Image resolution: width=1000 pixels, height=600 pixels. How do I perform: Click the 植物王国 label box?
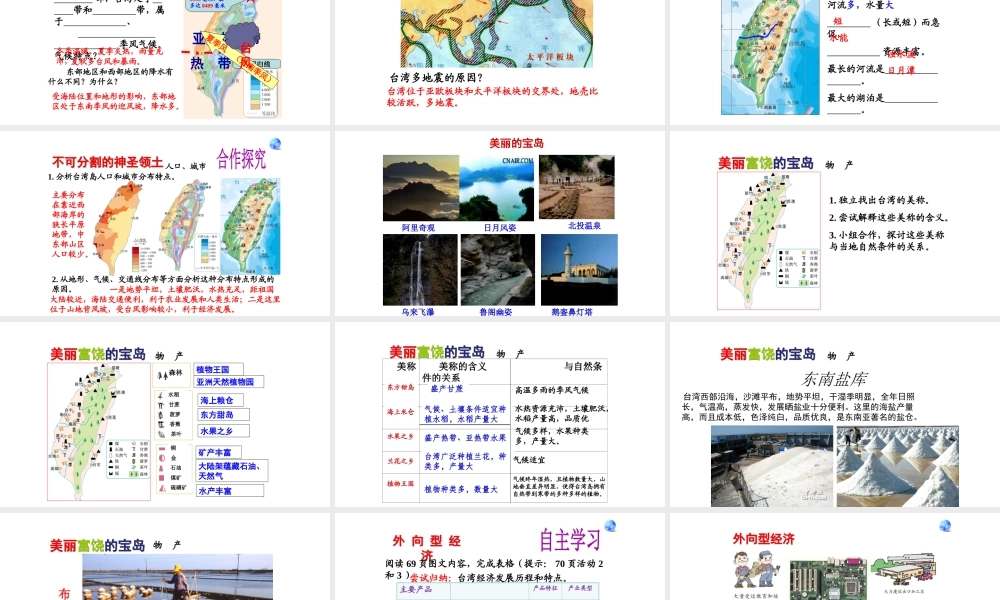219,369
